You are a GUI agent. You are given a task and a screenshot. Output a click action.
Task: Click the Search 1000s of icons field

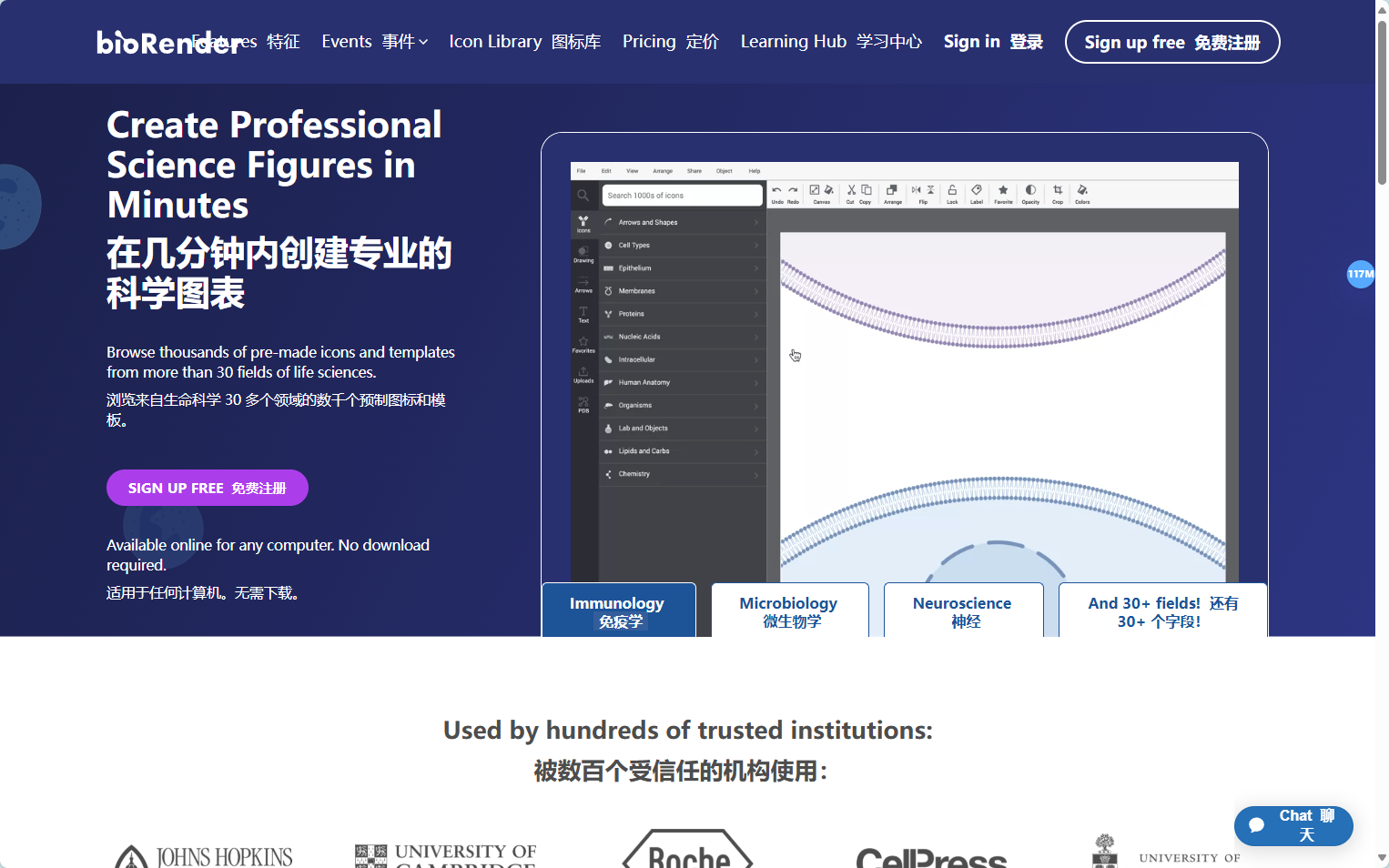tap(682, 196)
